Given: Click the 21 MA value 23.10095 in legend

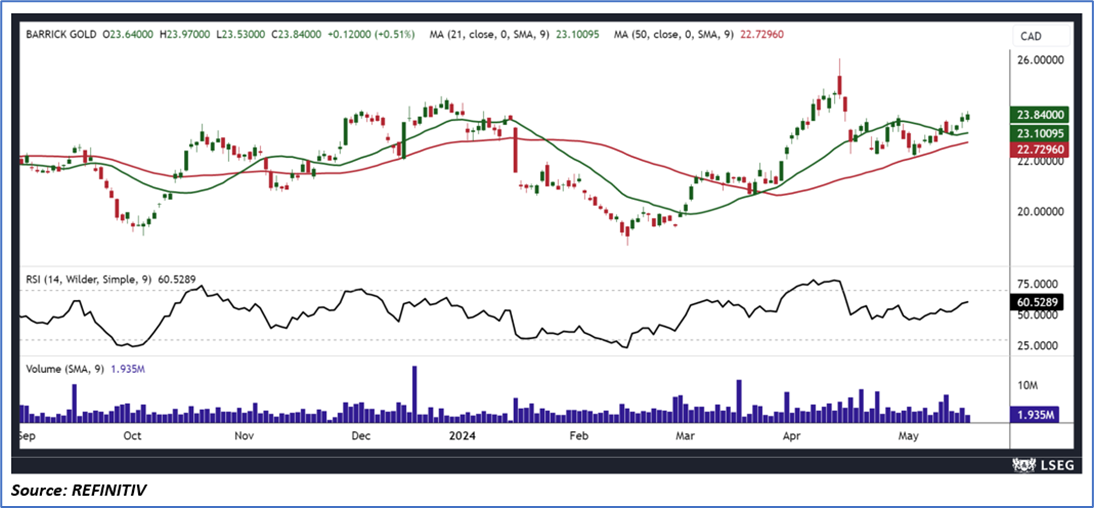Looking at the screenshot, I should pyautogui.click(x=576, y=33).
